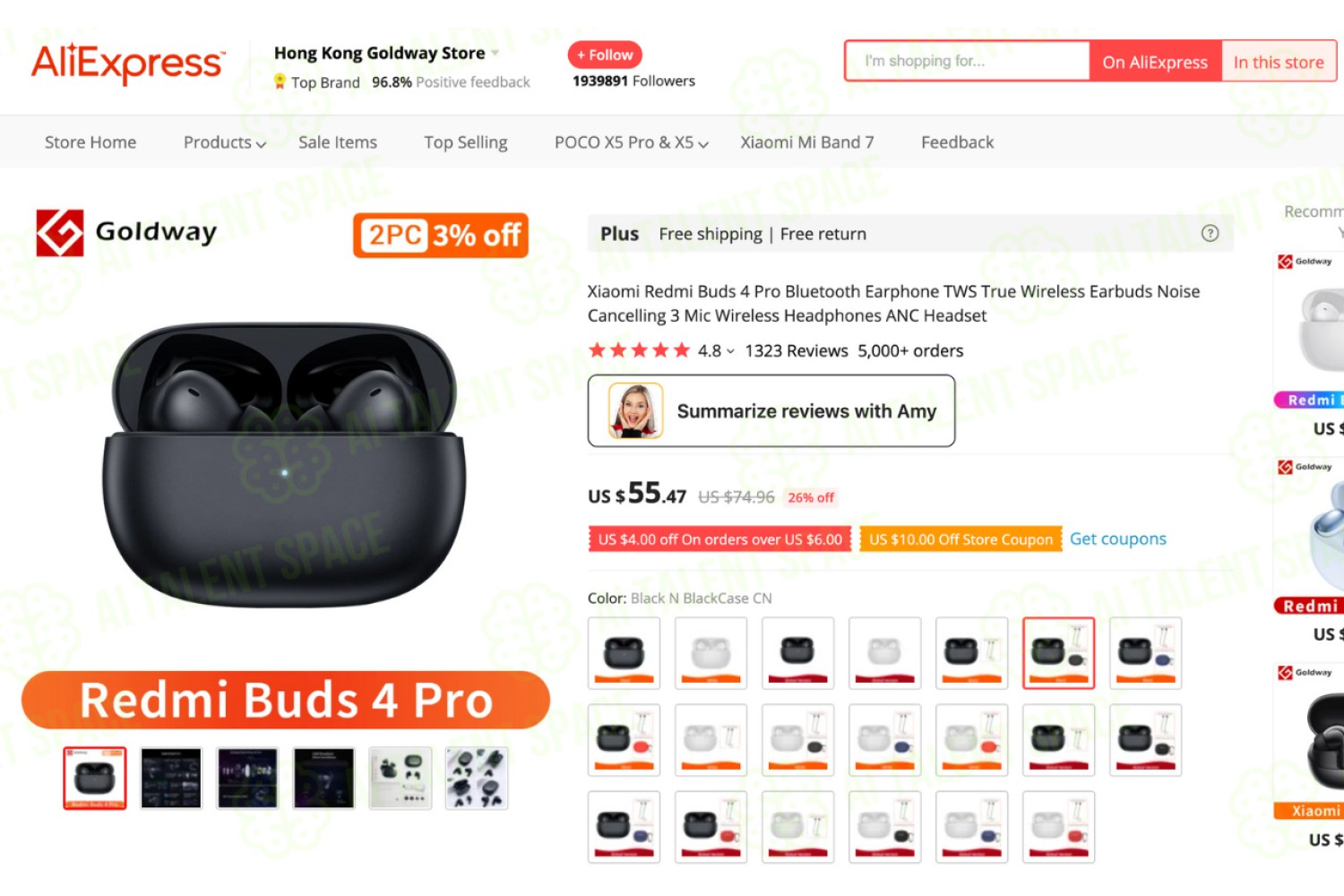Click the 2PC 3% off badge
Image resolution: width=1344 pixels, height=896 pixels.
click(441, 236)
